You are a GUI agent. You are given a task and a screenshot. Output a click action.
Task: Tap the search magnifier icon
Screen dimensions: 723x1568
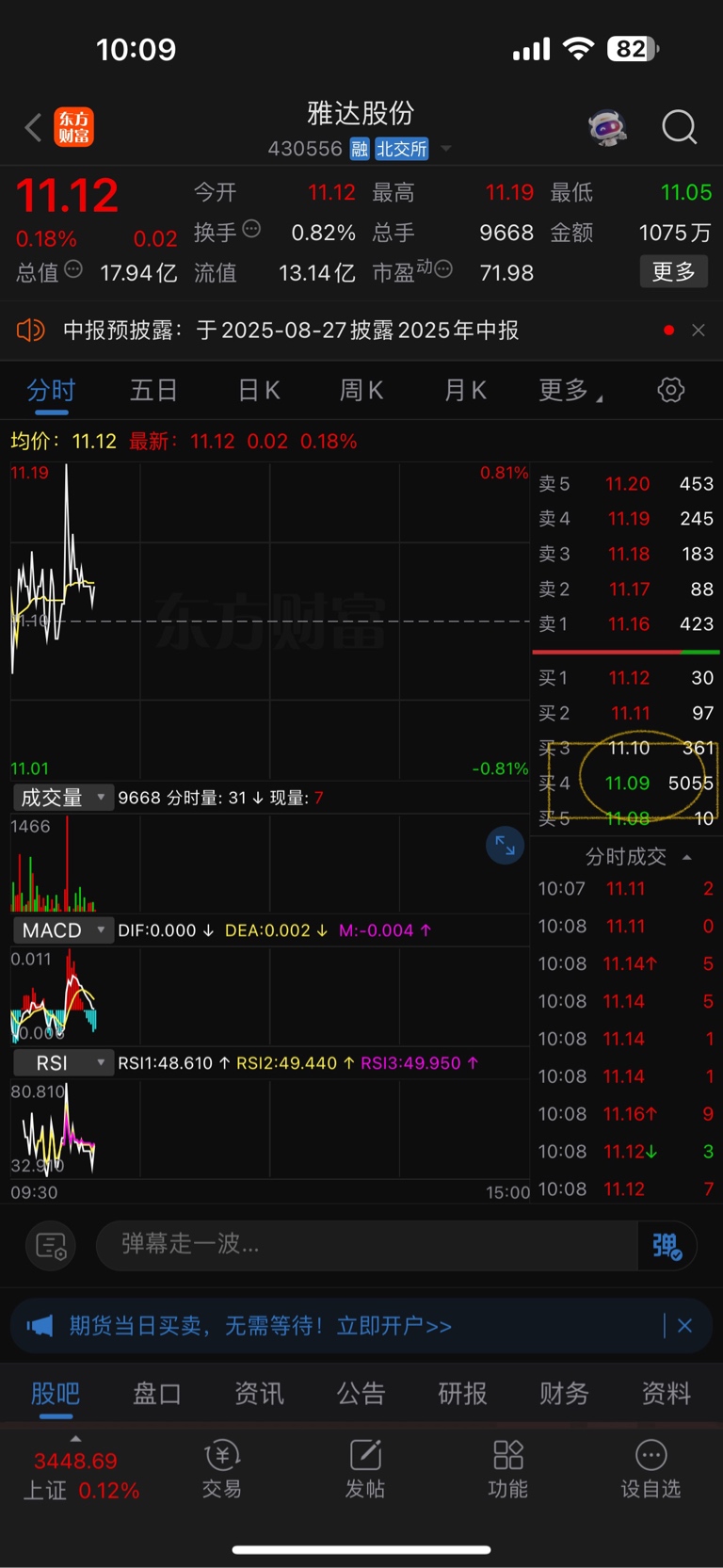679,127
